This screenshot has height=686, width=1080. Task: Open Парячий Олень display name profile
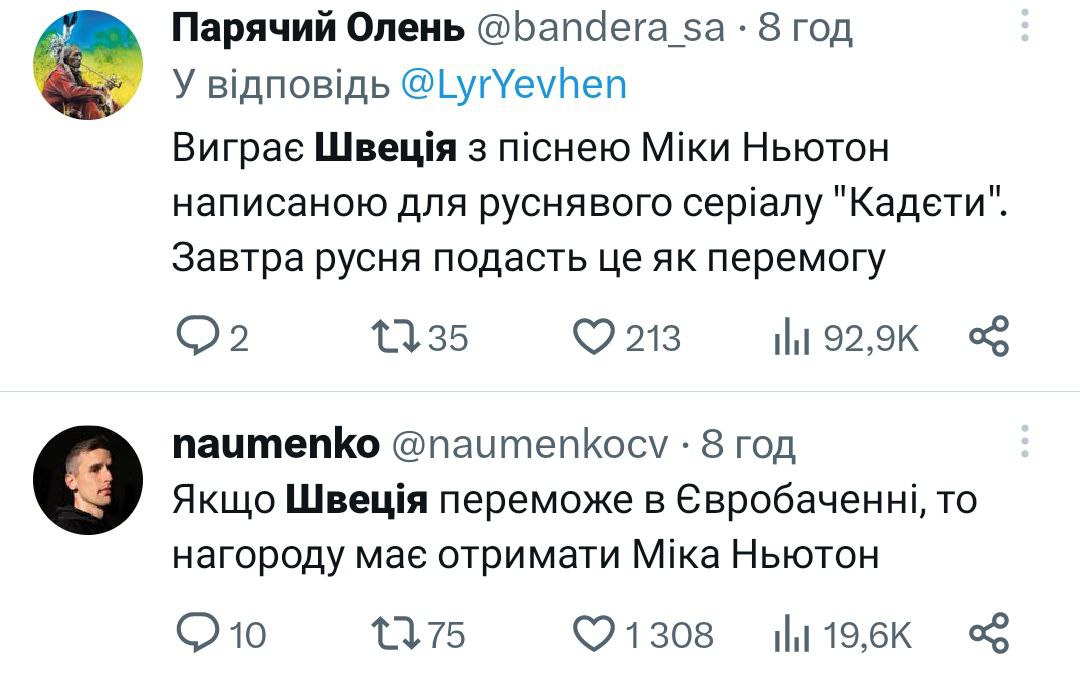[x=318, y=30]
